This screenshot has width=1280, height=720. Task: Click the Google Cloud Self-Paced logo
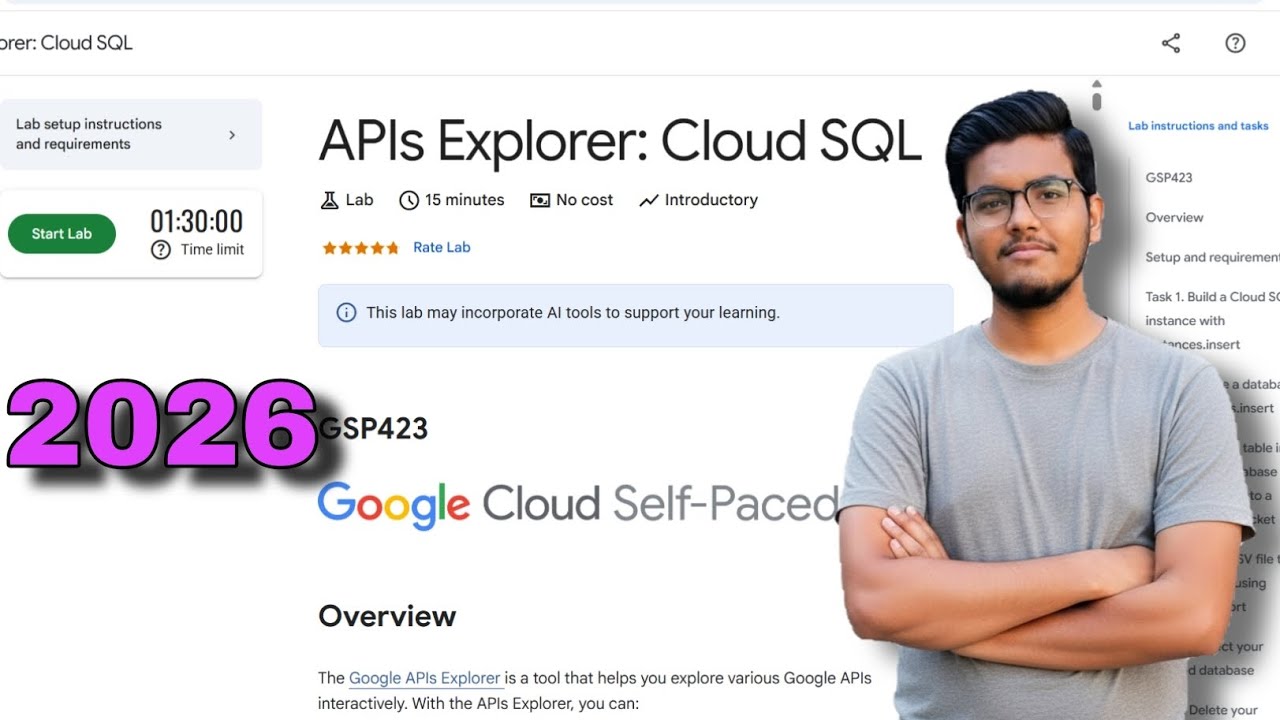578,505
